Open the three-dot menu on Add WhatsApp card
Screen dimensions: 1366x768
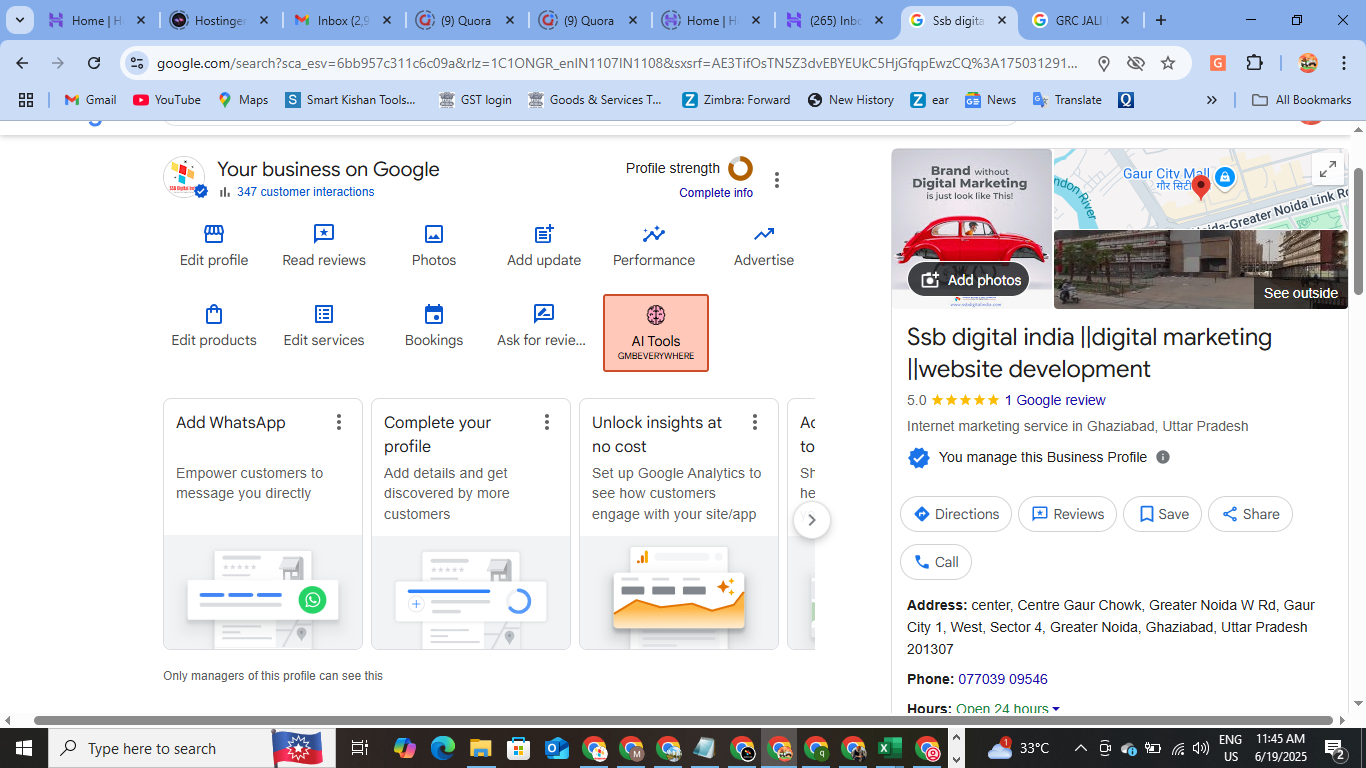(x=339, y=423)
